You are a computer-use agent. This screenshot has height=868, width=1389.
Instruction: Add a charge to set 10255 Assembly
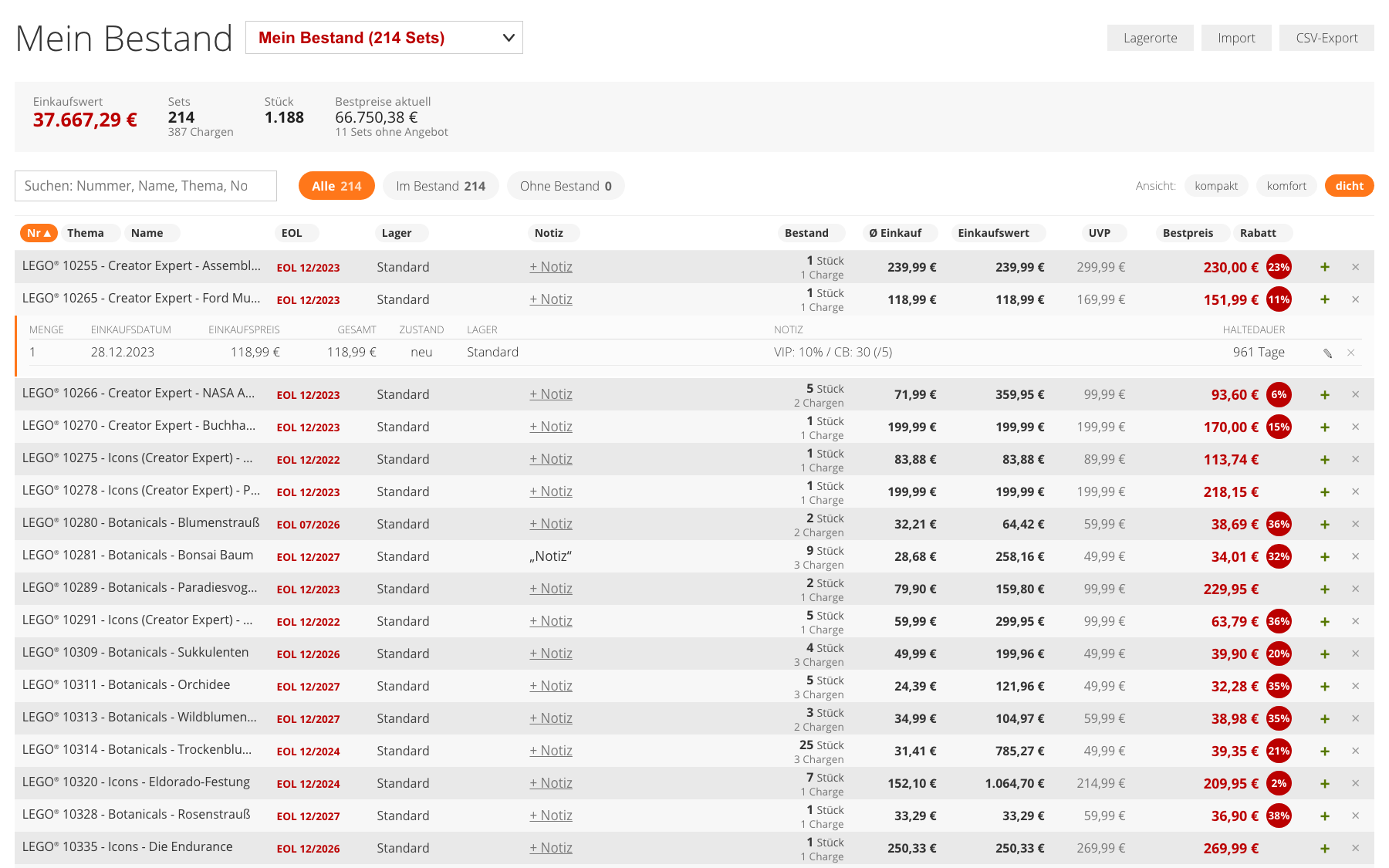pos(1325,267)
